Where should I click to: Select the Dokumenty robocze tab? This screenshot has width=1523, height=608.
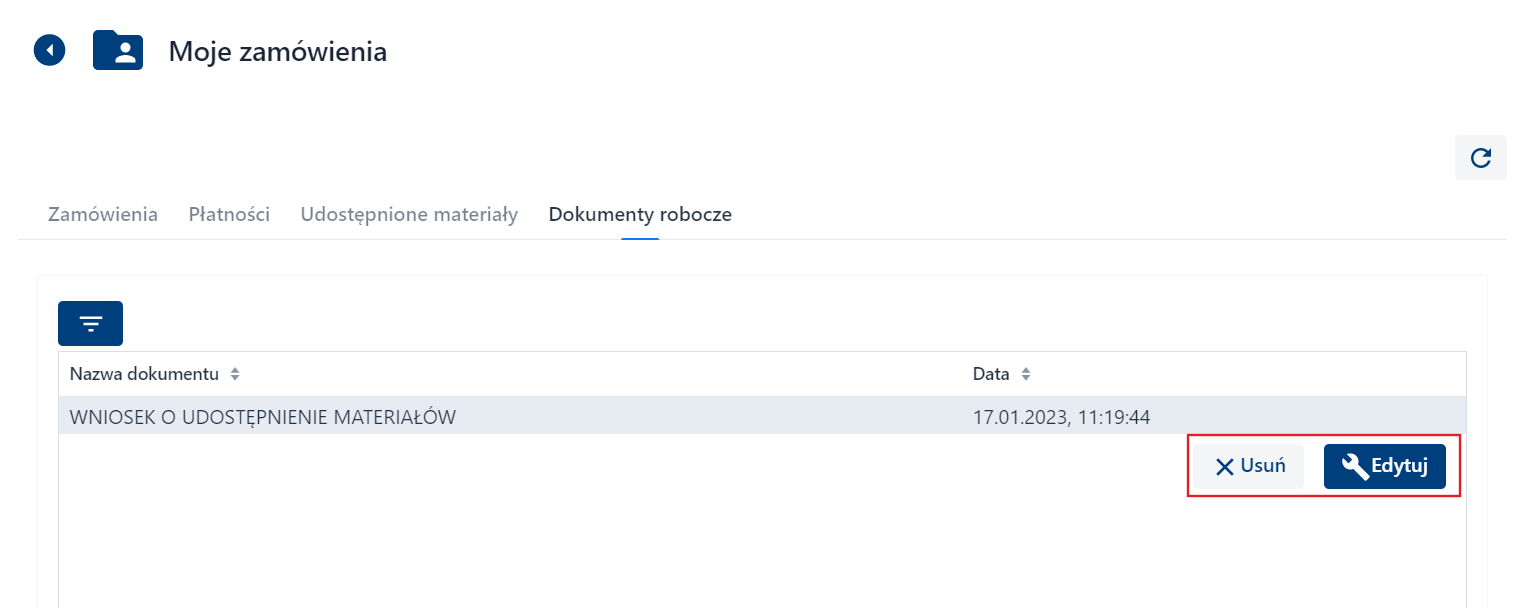pyautogui.click(x=640, y=214)
